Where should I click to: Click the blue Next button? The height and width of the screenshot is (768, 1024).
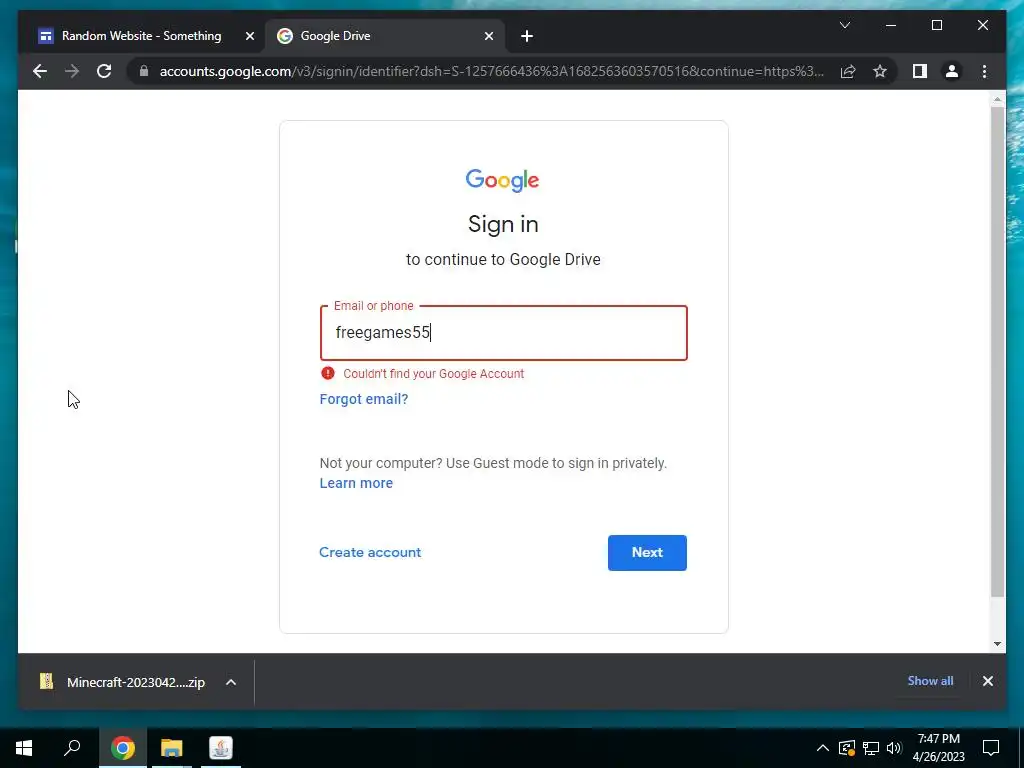647,552
